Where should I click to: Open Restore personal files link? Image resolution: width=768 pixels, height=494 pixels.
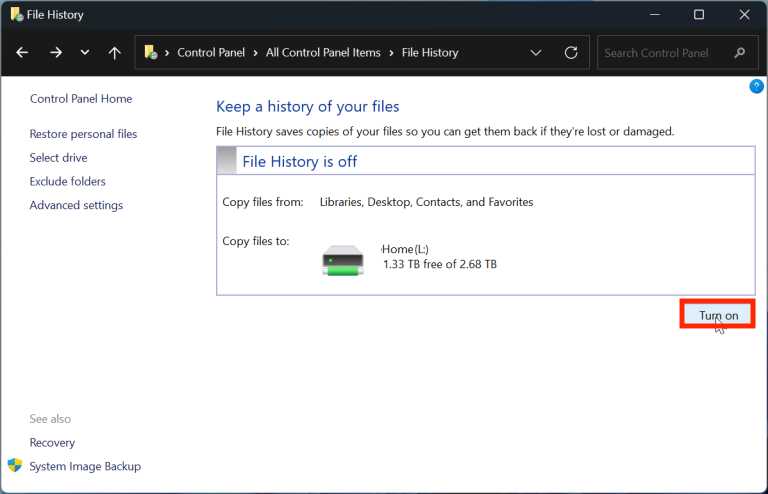(x=83, y=134)
